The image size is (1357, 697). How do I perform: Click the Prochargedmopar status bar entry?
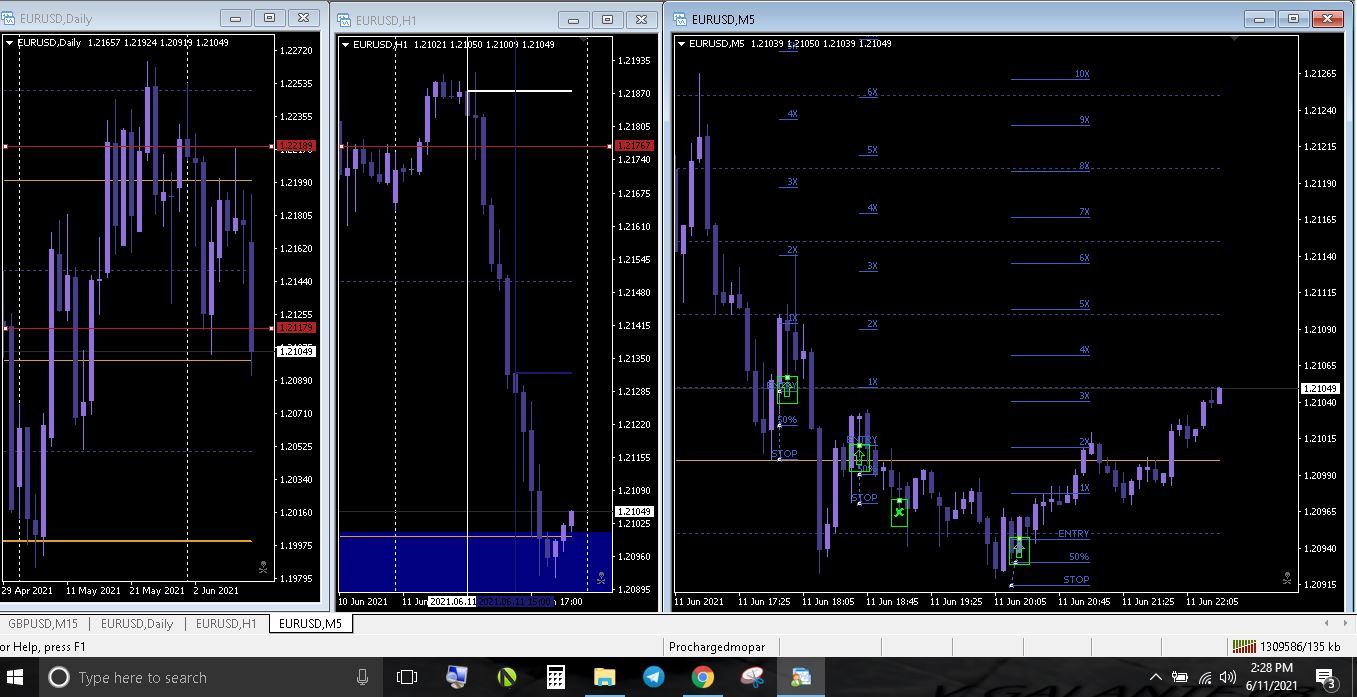pyautogui.click(x=718, y=646)
